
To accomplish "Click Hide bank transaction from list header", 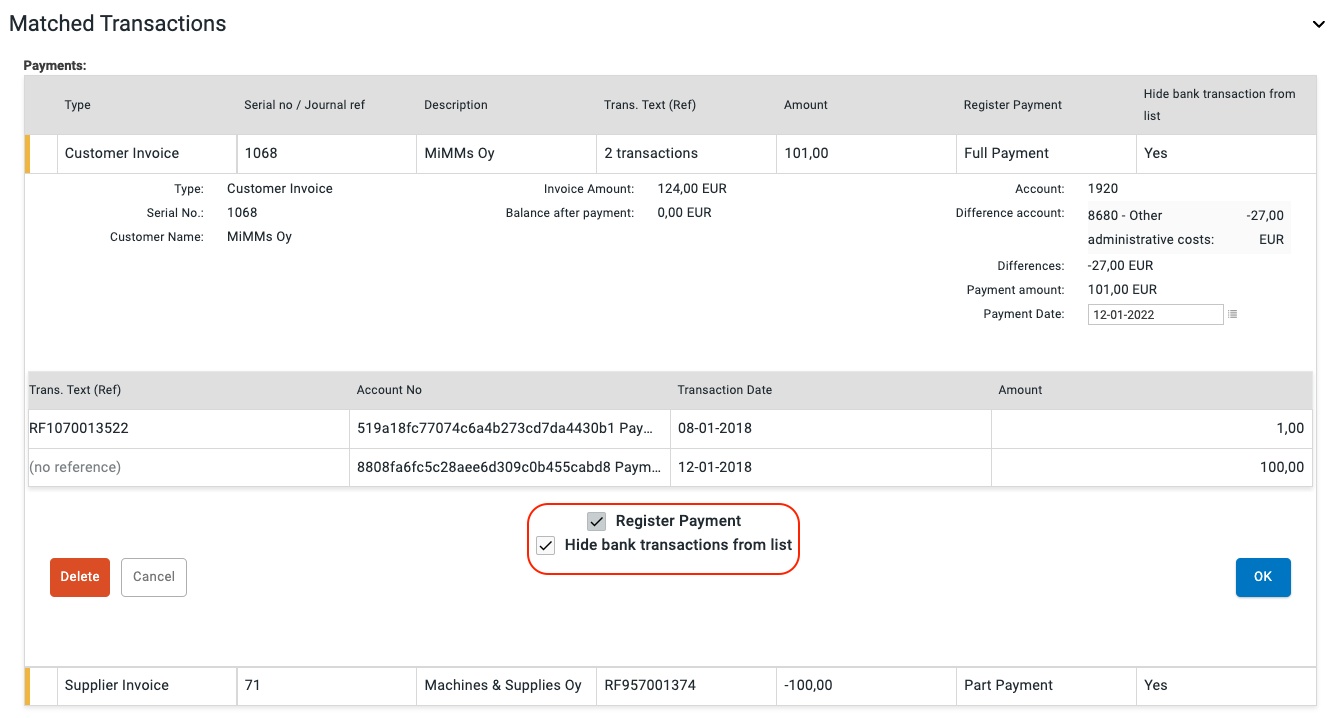I will click(x=1219, y=105).
